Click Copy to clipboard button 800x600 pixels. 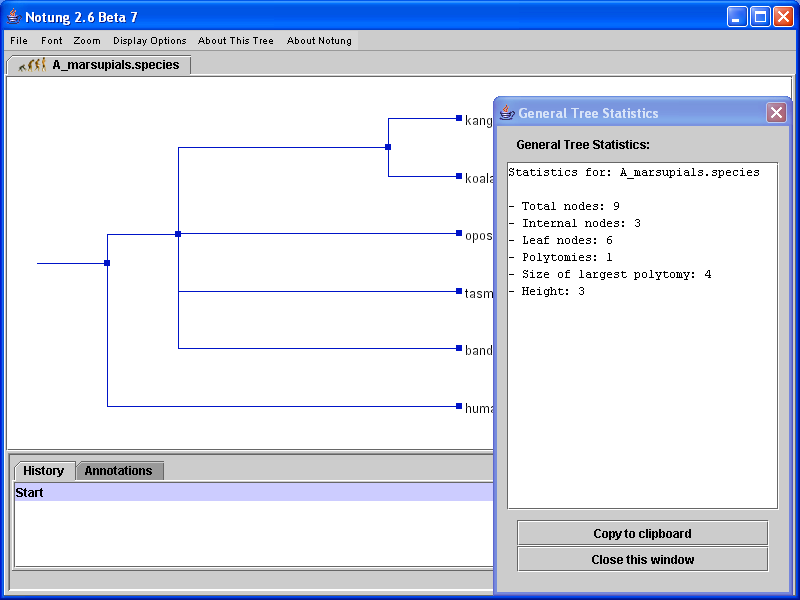click(642, 533)
